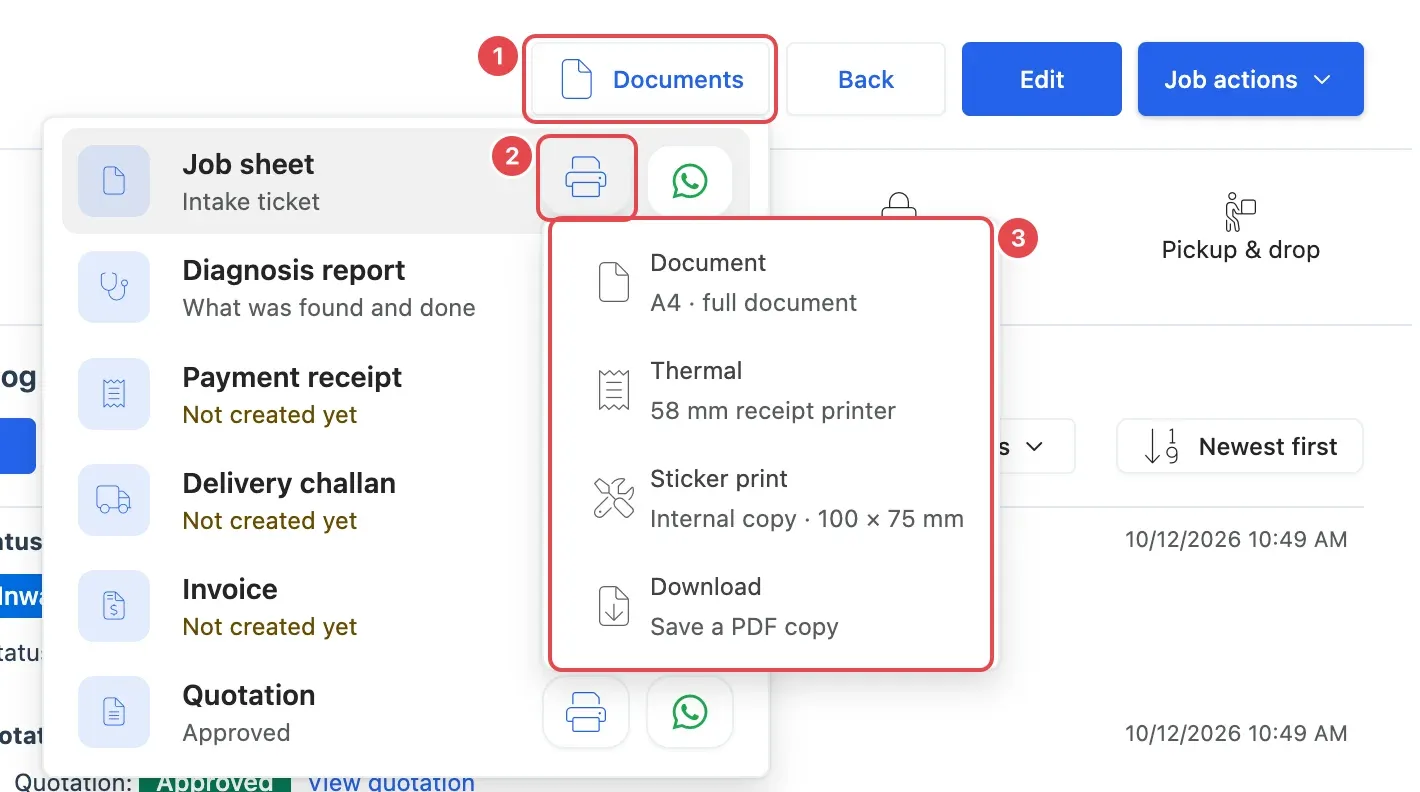
Task: Click the Back button
Action: click(866, 79)
